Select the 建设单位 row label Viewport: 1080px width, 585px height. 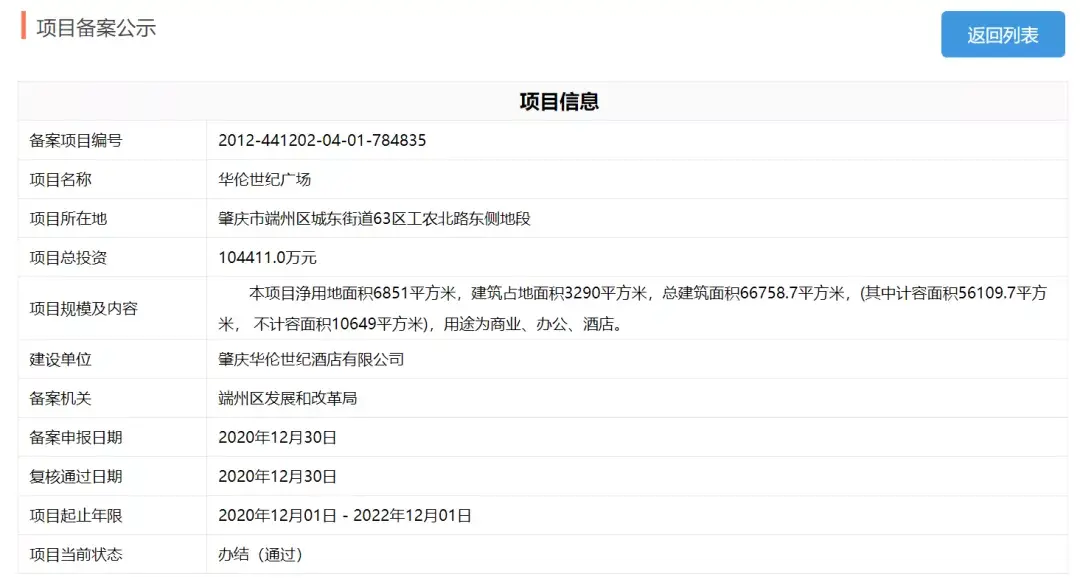pos(61,359)
